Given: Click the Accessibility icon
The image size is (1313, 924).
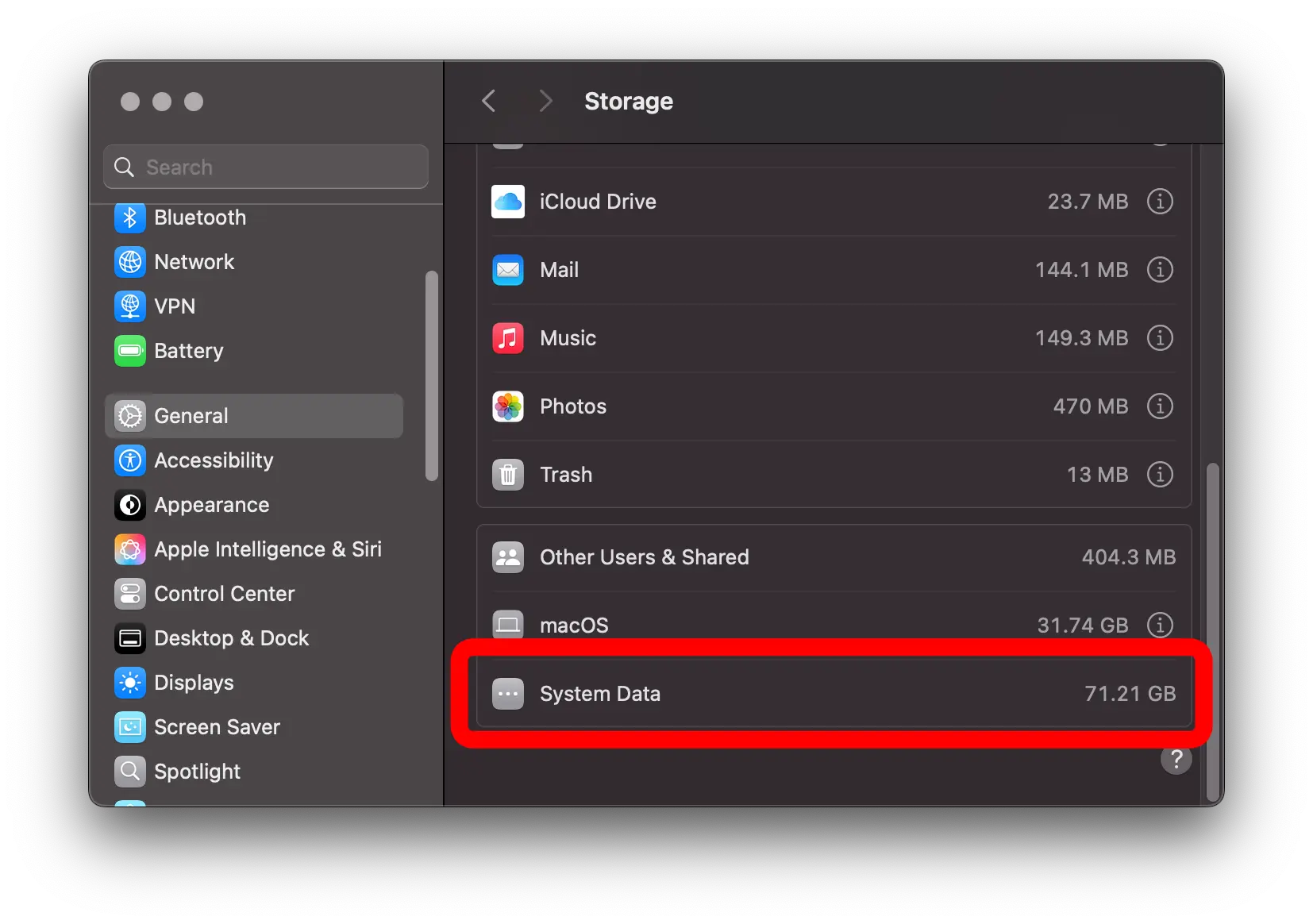Looking at the screenshot, I should coord(130,460).
